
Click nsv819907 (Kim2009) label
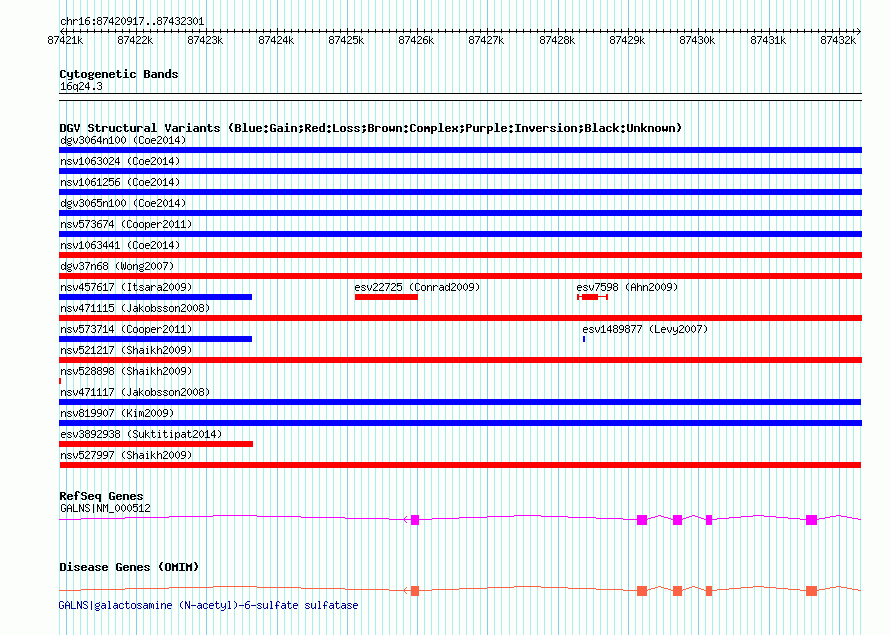117,413
